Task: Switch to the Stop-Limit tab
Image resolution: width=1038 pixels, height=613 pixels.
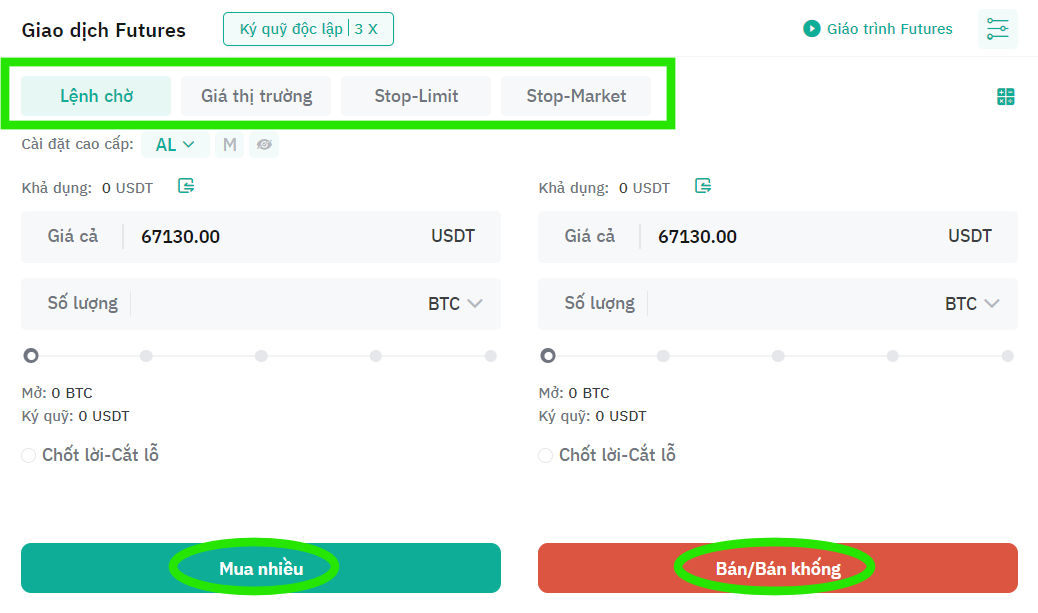Action: (416, 96)
